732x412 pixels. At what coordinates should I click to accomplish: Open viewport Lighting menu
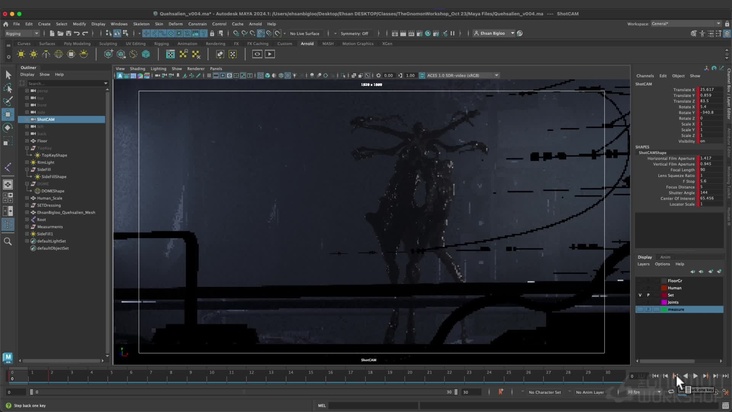(x=158, y=69)
